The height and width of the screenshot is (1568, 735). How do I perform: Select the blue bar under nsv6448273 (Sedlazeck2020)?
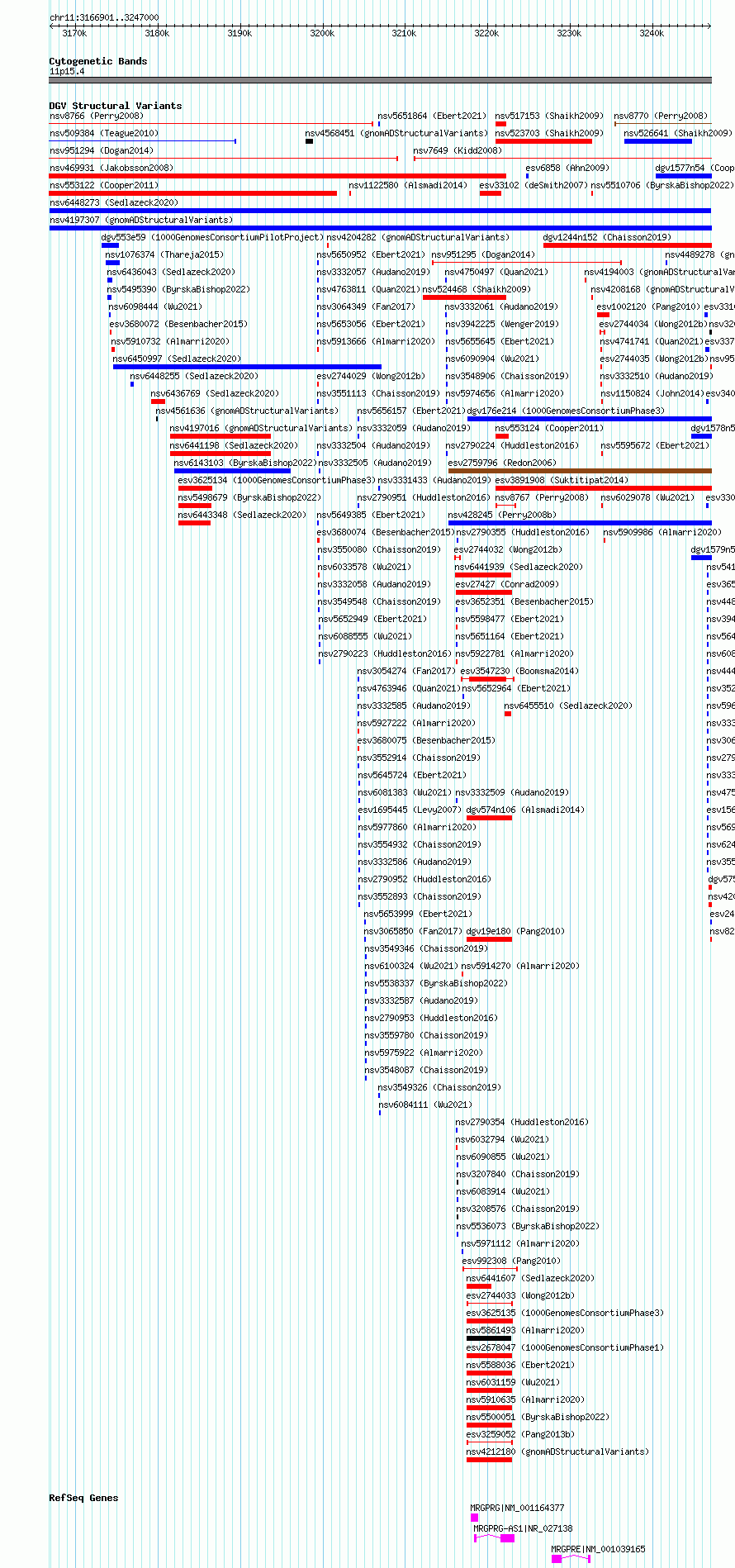point(380,211)
